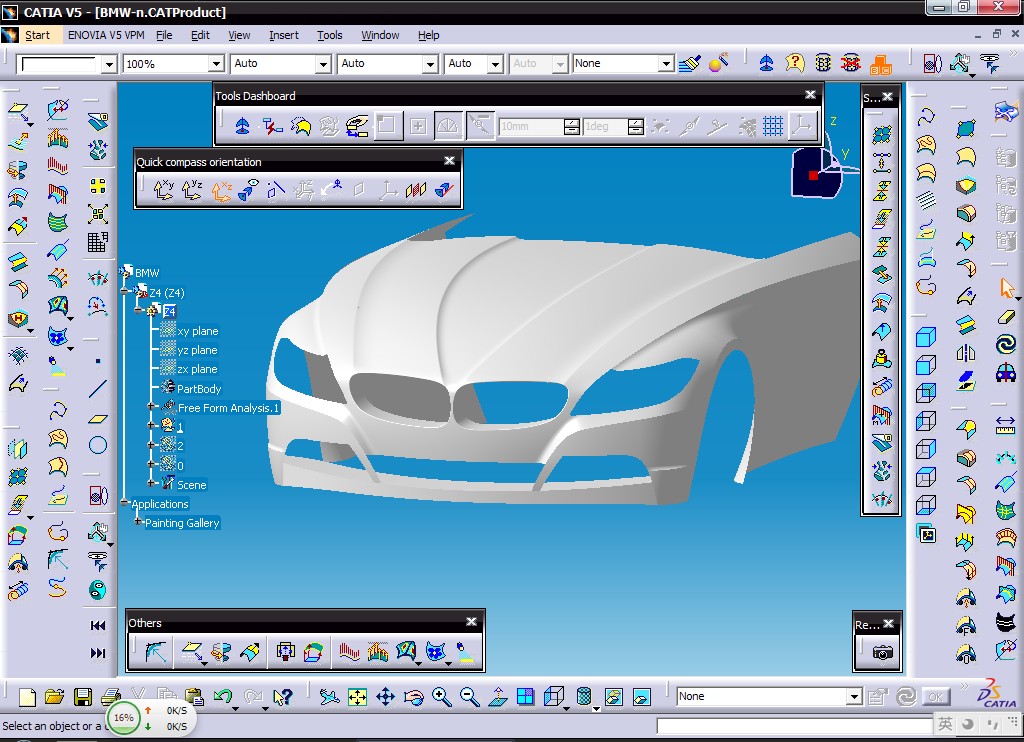Select the Rotate view icon
The height and width of the screenshot is (742, 1024).
(413, 697)
